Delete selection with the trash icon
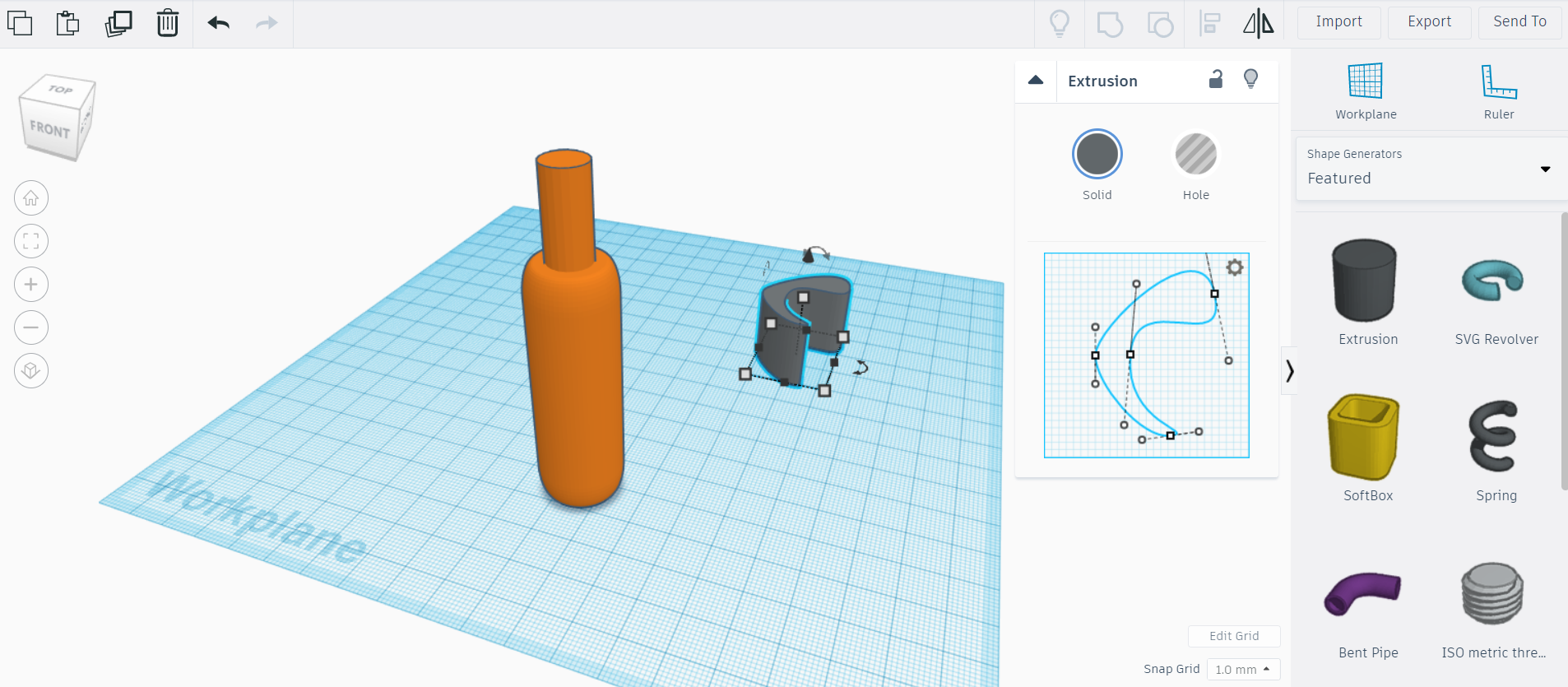Screen dimensions: 1568x687 click(x=168, y=23)
